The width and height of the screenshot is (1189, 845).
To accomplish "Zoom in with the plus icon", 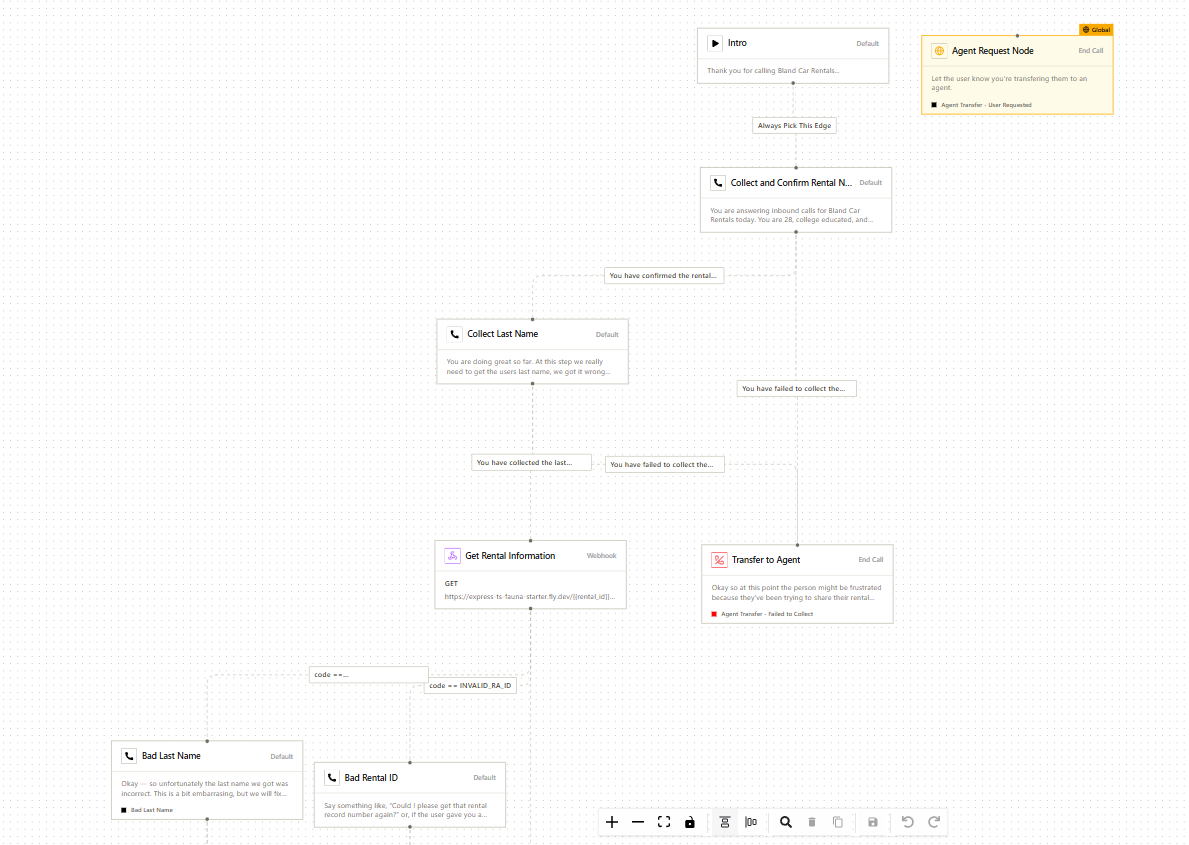I will click(612, 822).
